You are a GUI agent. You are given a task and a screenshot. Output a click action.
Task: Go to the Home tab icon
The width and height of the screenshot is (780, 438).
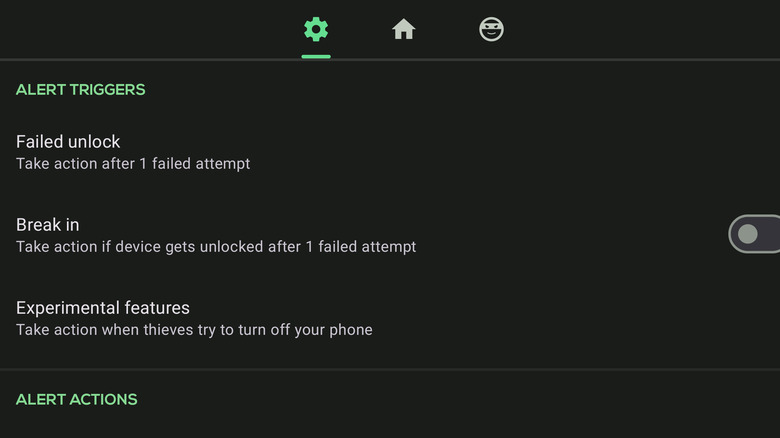(403, 30)
